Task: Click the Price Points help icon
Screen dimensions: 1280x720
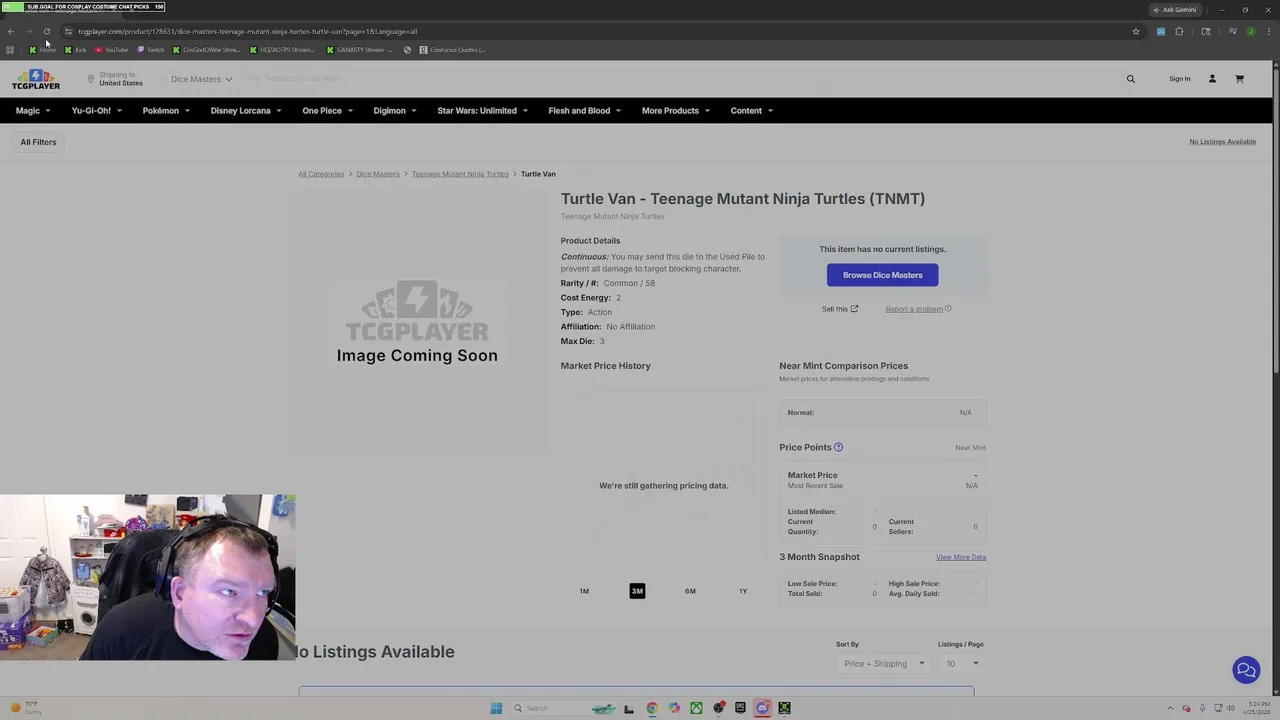Action: coord(838,447)
